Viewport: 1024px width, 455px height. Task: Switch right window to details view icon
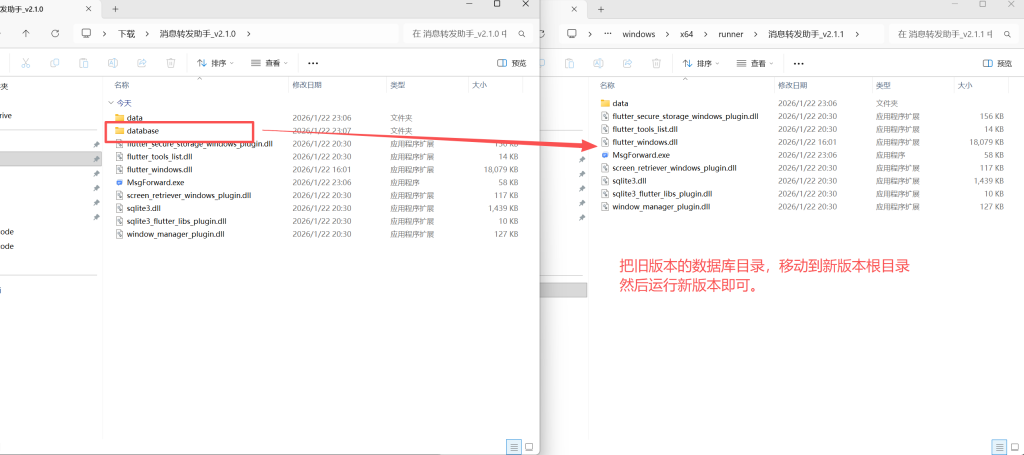tap(999, 447)
